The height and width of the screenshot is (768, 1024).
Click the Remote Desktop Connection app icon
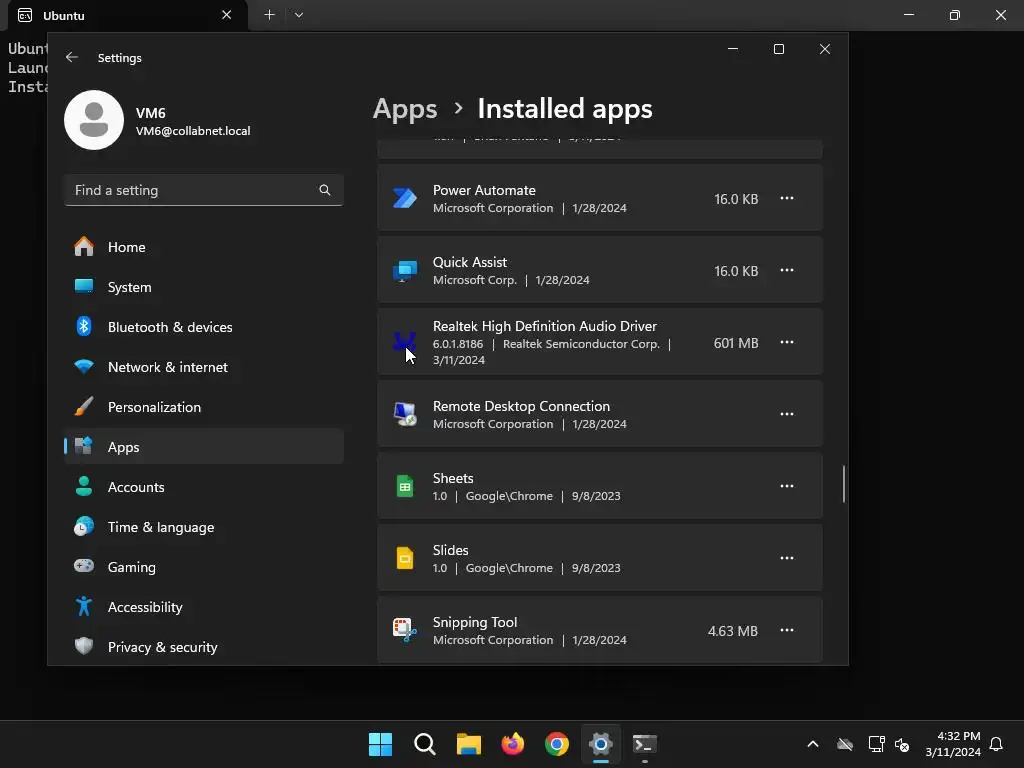pyautogui.click(x=405, y=414)
